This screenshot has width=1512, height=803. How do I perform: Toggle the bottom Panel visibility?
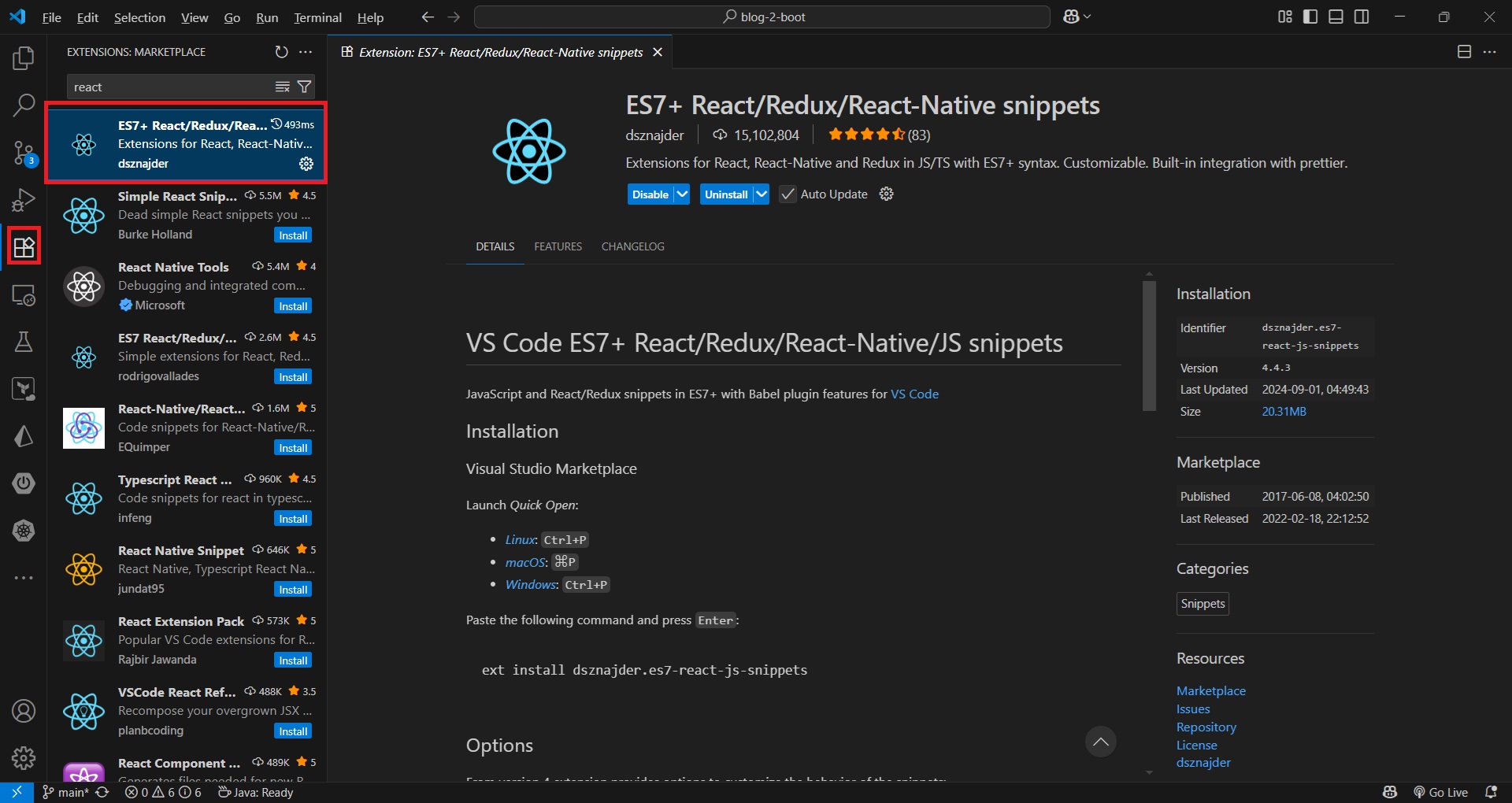click(x=1336, y=17)
